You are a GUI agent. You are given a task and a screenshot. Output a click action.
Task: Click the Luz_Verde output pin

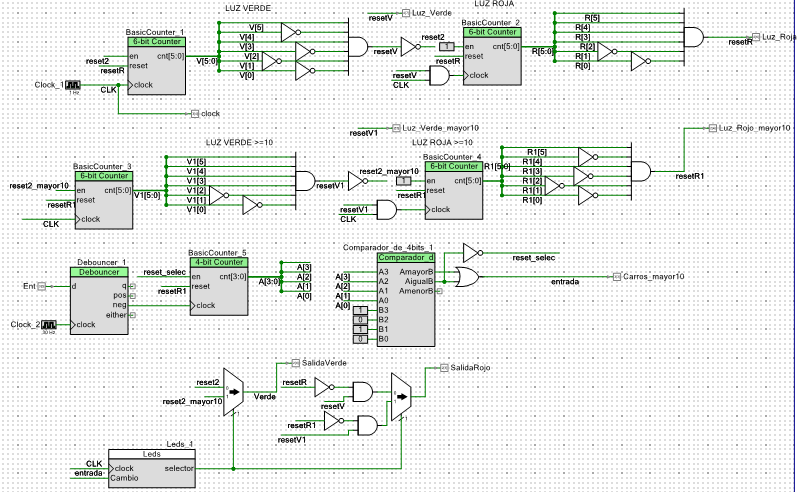405,13
